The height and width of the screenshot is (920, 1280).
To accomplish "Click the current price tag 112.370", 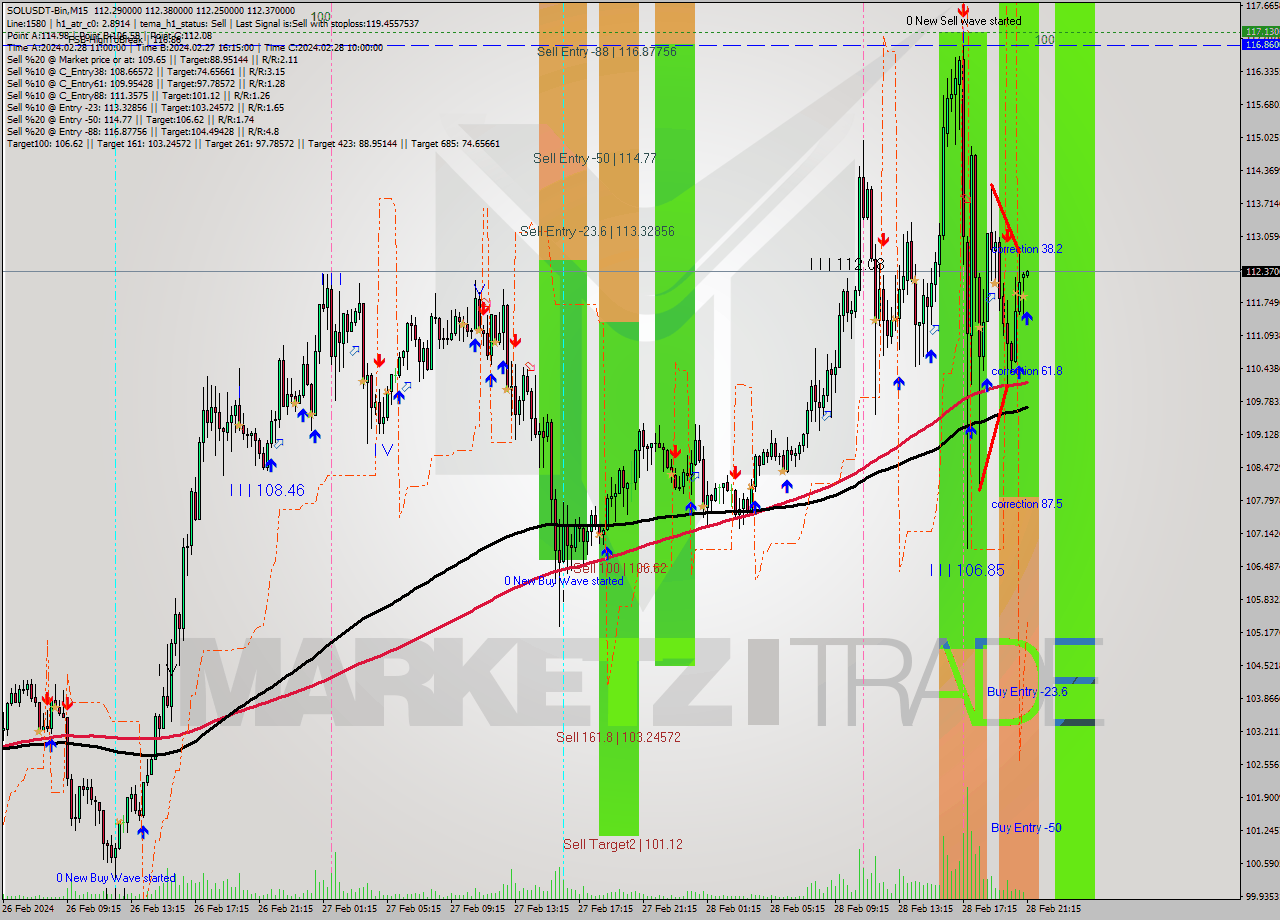I will pyautogui.click(x=1260, y=271).
